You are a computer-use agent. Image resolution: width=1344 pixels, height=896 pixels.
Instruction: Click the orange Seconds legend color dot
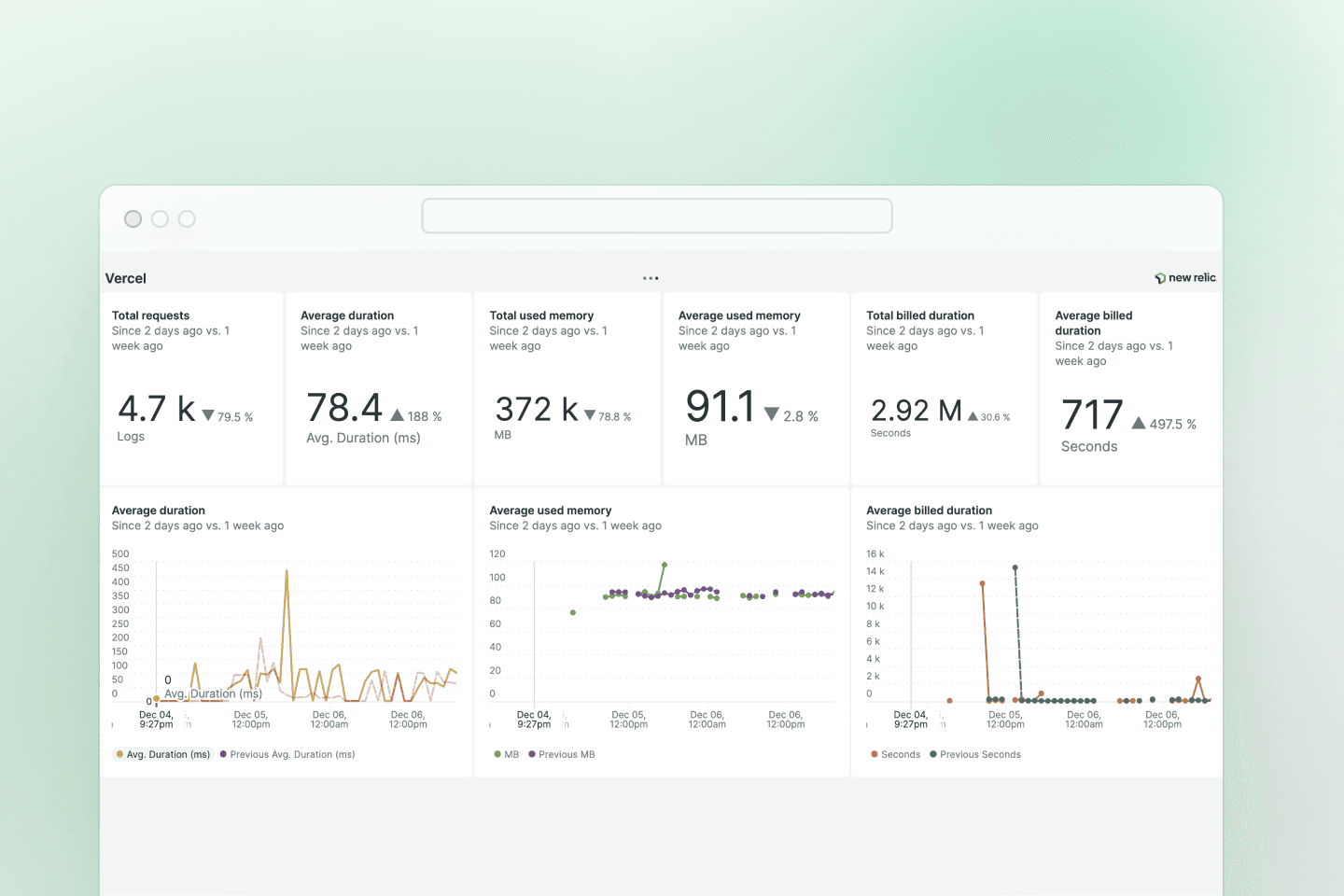point(874,754)
